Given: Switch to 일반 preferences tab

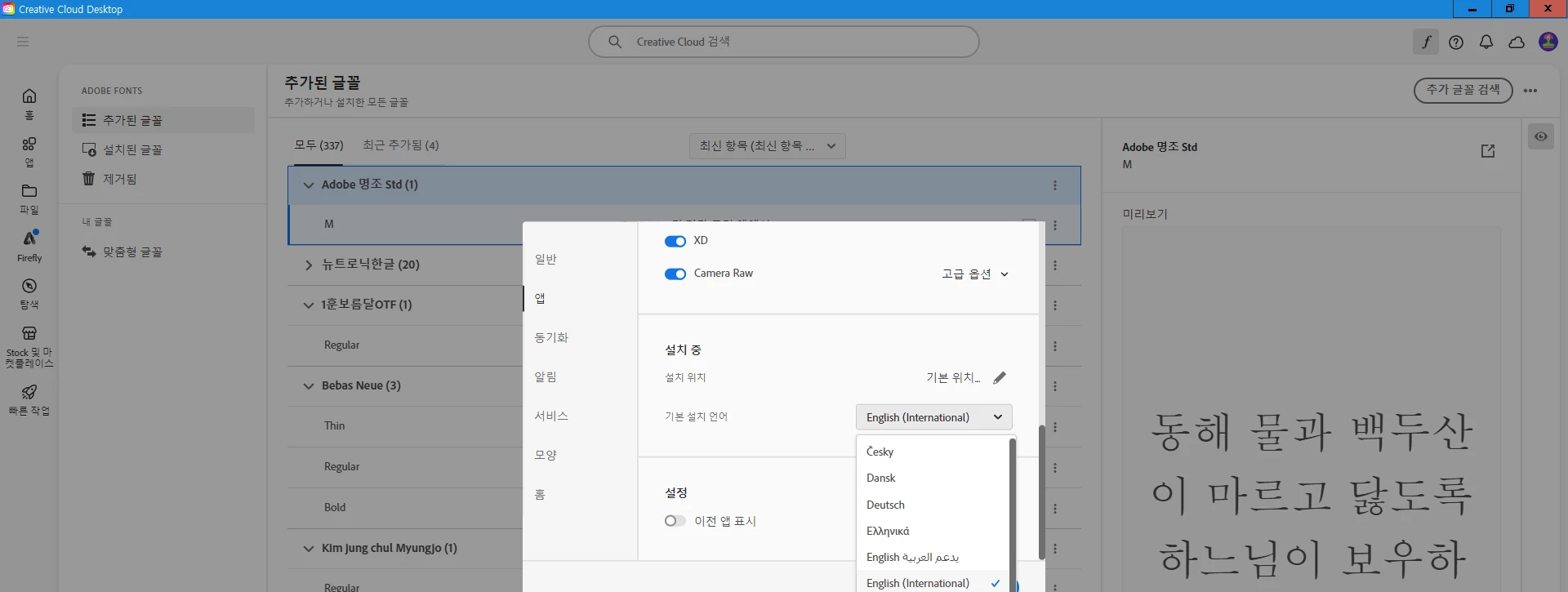Looking at the screenshot, I should pyautogui.click(x=546, y=259).
